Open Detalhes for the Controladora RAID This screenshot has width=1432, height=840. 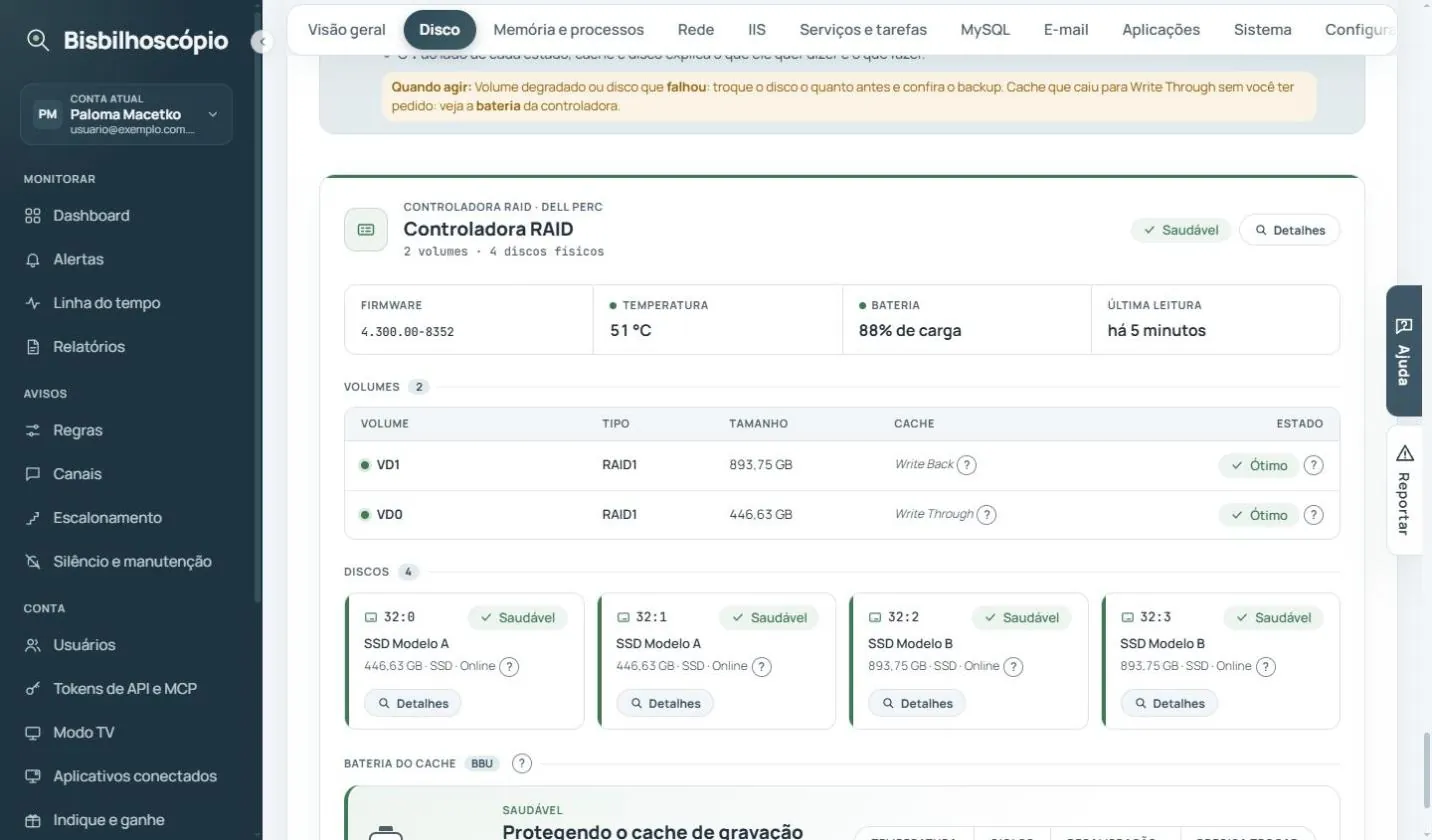(x=1290, y=230)
